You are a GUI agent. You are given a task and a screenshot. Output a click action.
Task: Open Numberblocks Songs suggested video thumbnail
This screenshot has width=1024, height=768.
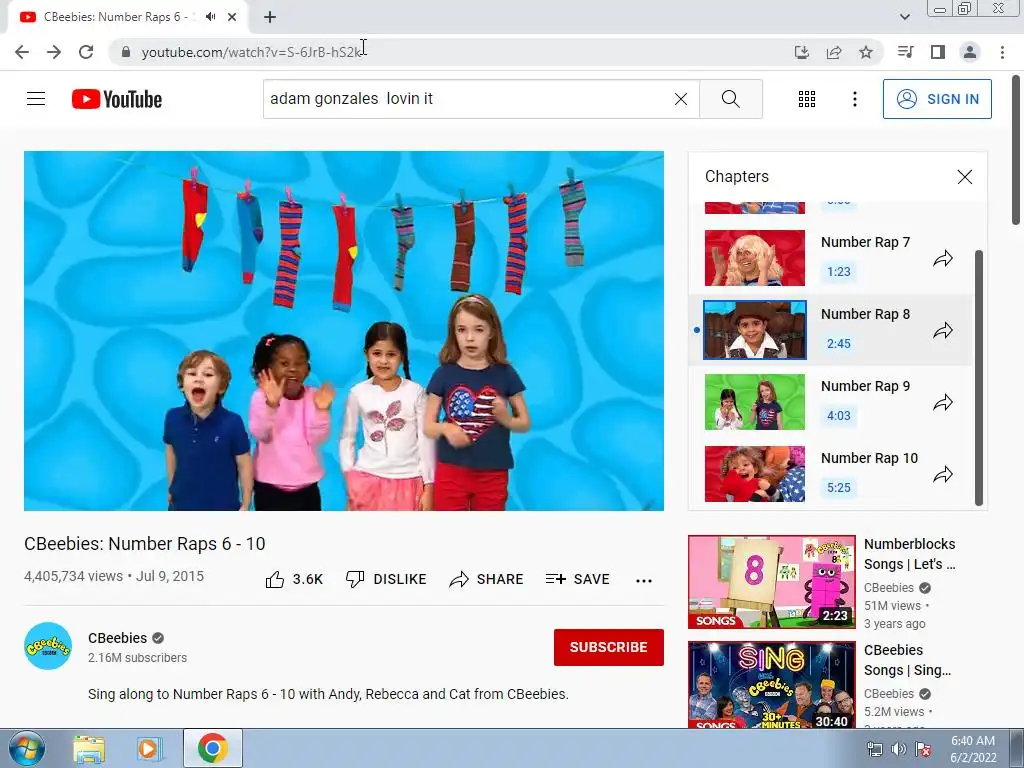[771, 582]
